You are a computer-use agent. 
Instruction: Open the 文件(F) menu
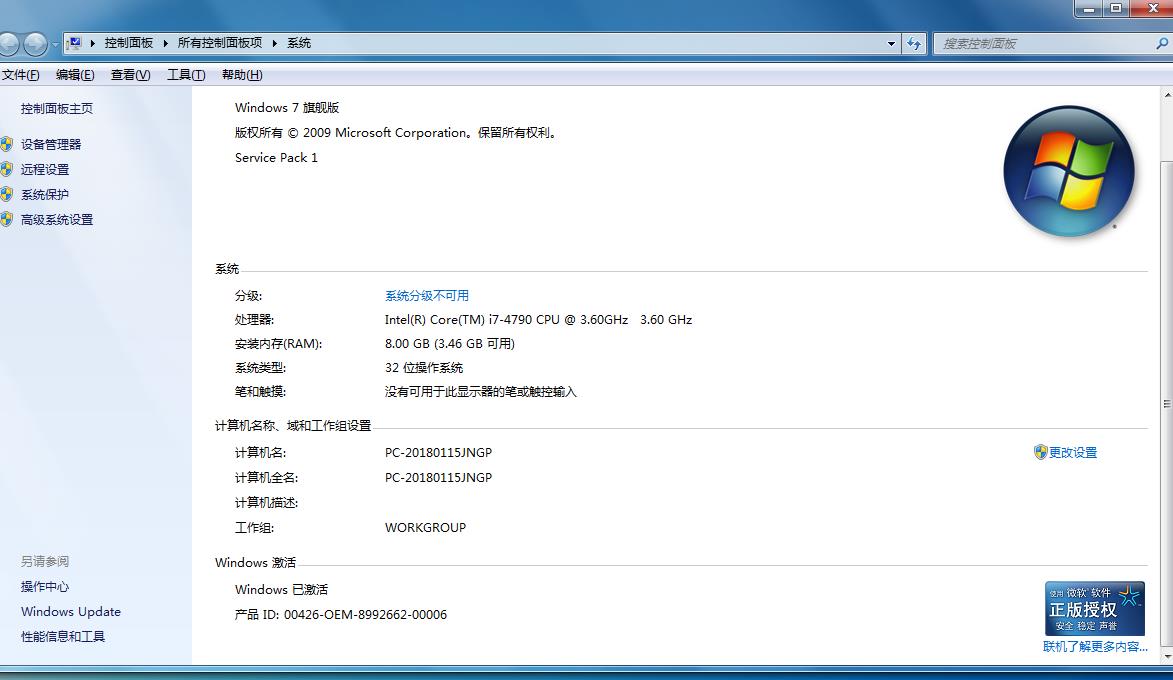point(20,75)
